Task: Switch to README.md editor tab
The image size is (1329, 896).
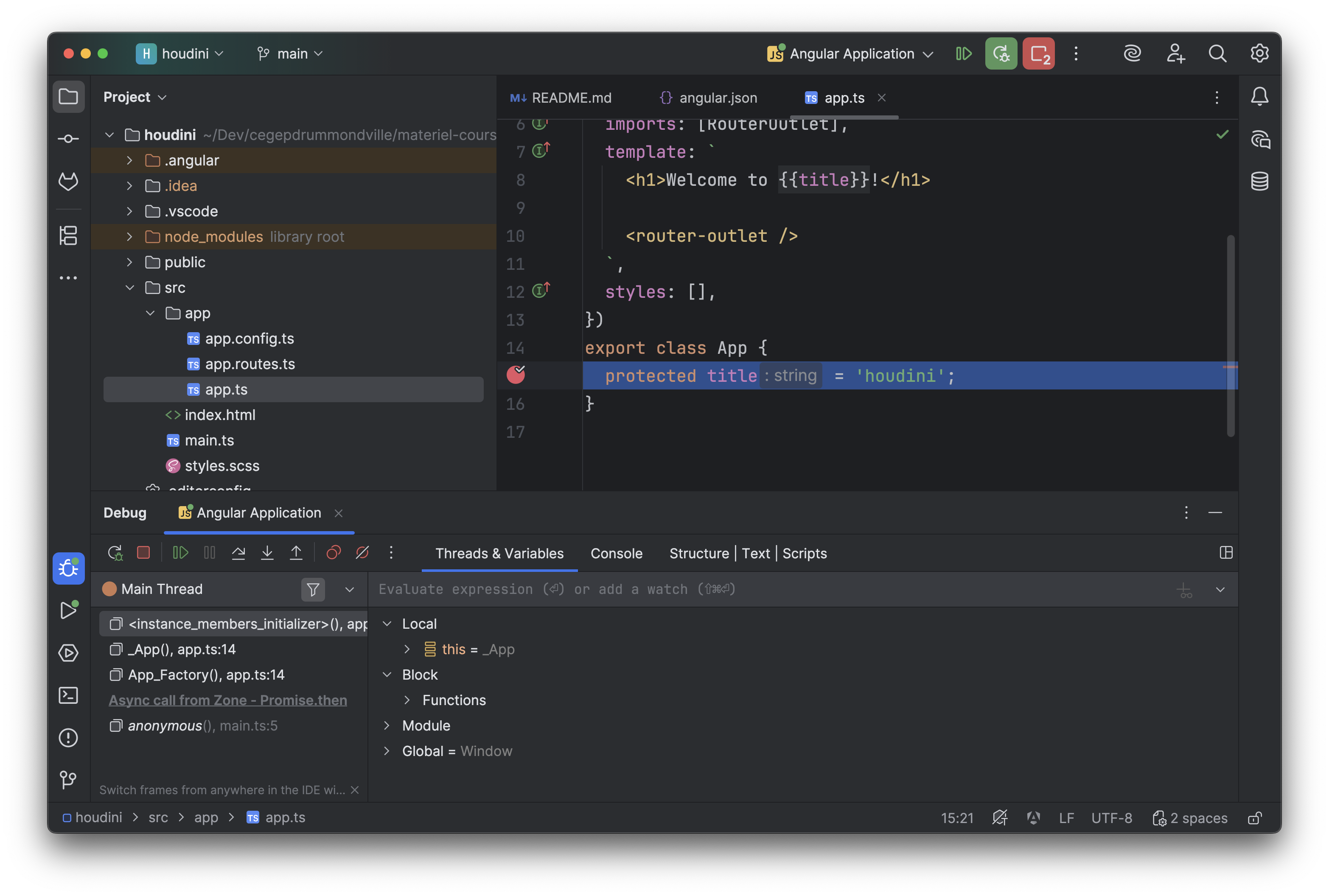Action: (561, 98)
